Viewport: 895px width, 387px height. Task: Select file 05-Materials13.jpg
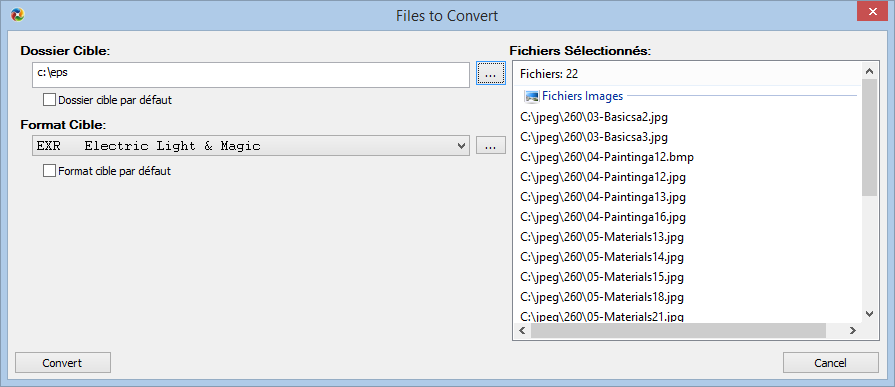(x=602, y=237)
